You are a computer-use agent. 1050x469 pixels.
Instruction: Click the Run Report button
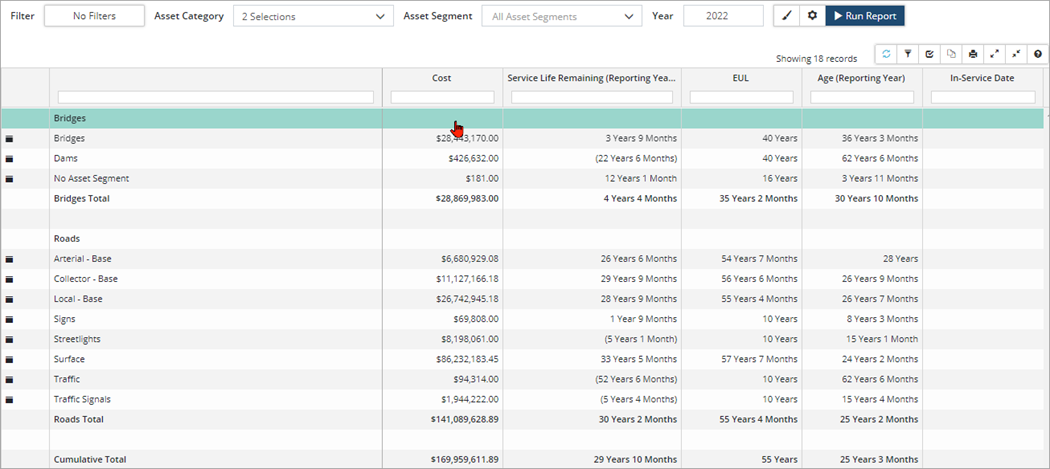click(x=865, y=16)
